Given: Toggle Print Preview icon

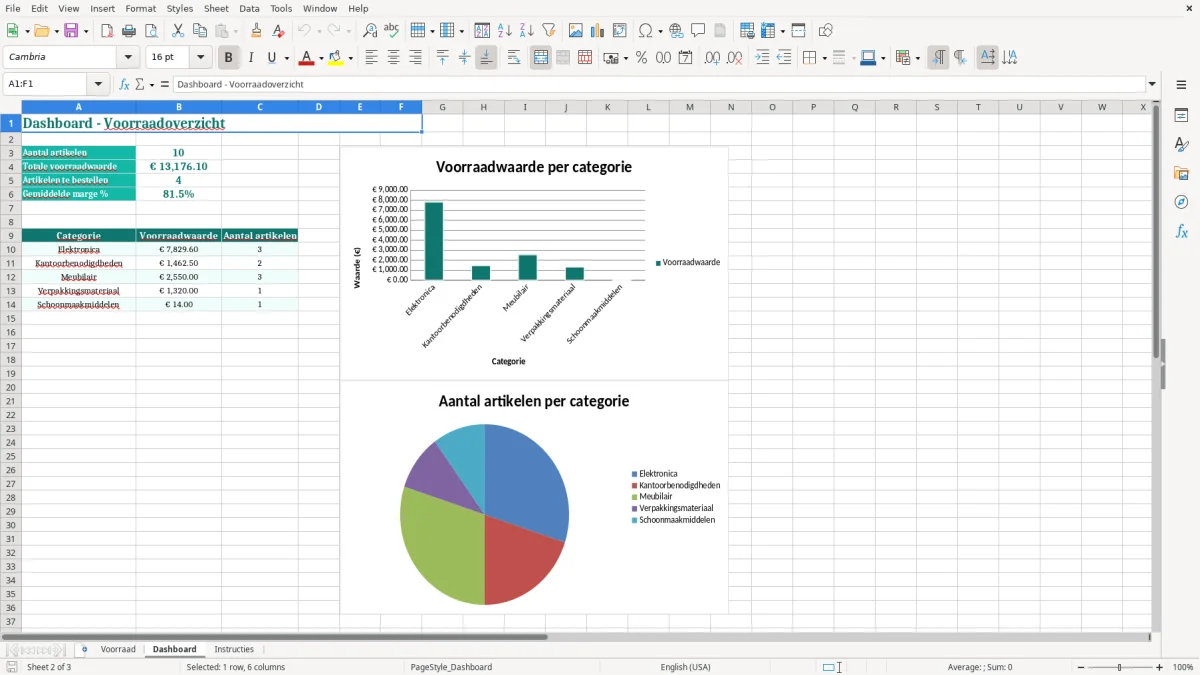Looking at the screenshot, I should coord(151,31).
